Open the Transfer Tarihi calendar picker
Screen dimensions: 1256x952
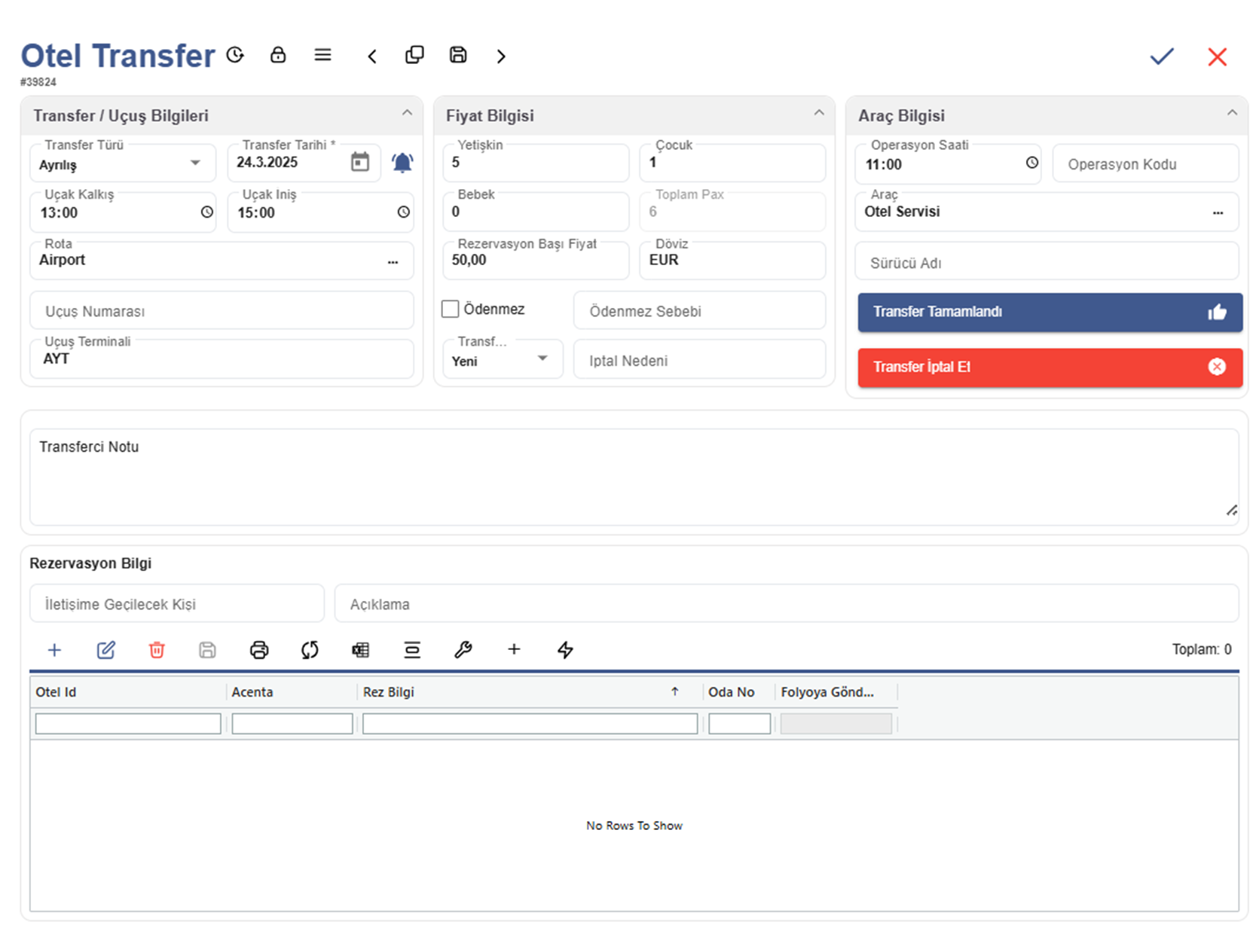360,162
